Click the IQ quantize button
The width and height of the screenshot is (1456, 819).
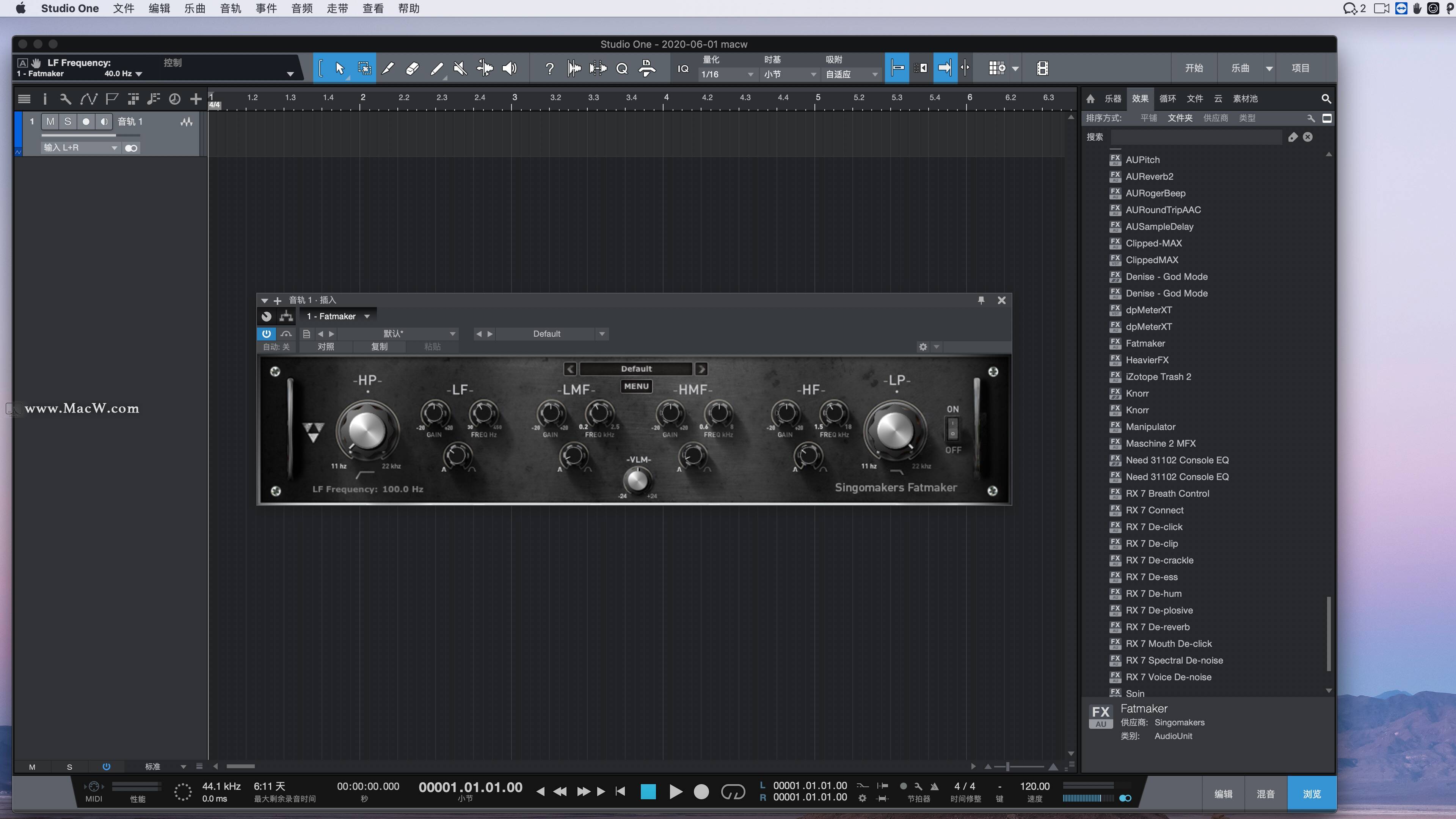(x=683, y=68)
